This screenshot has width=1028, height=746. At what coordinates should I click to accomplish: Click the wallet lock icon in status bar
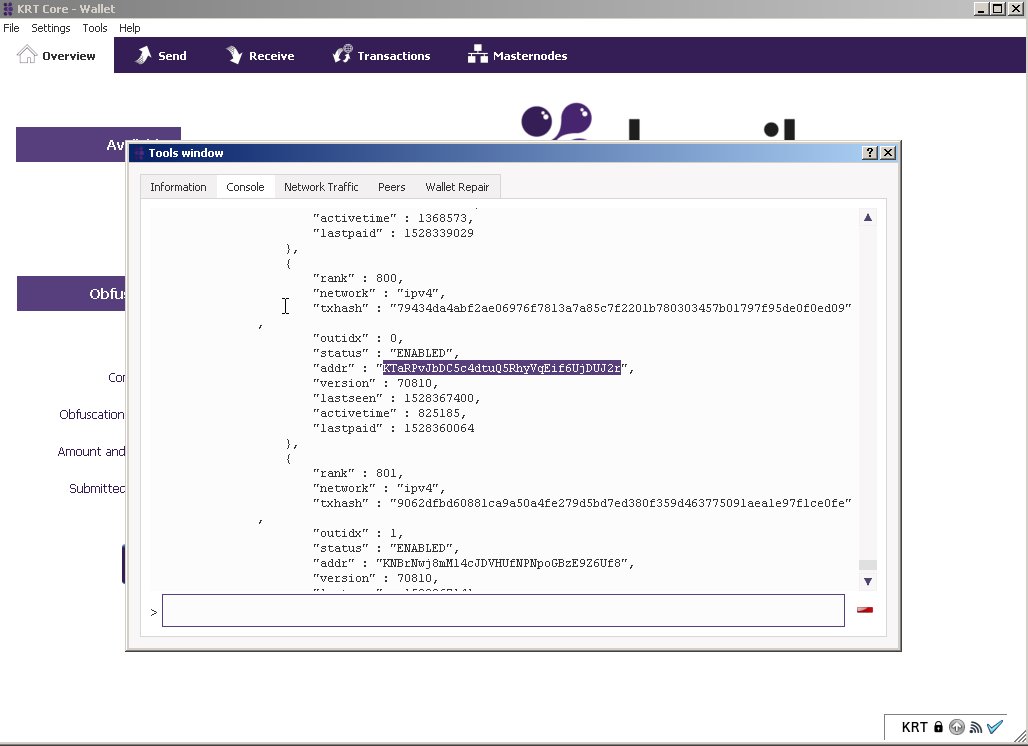pyautogui.click(x=938, y=726)
